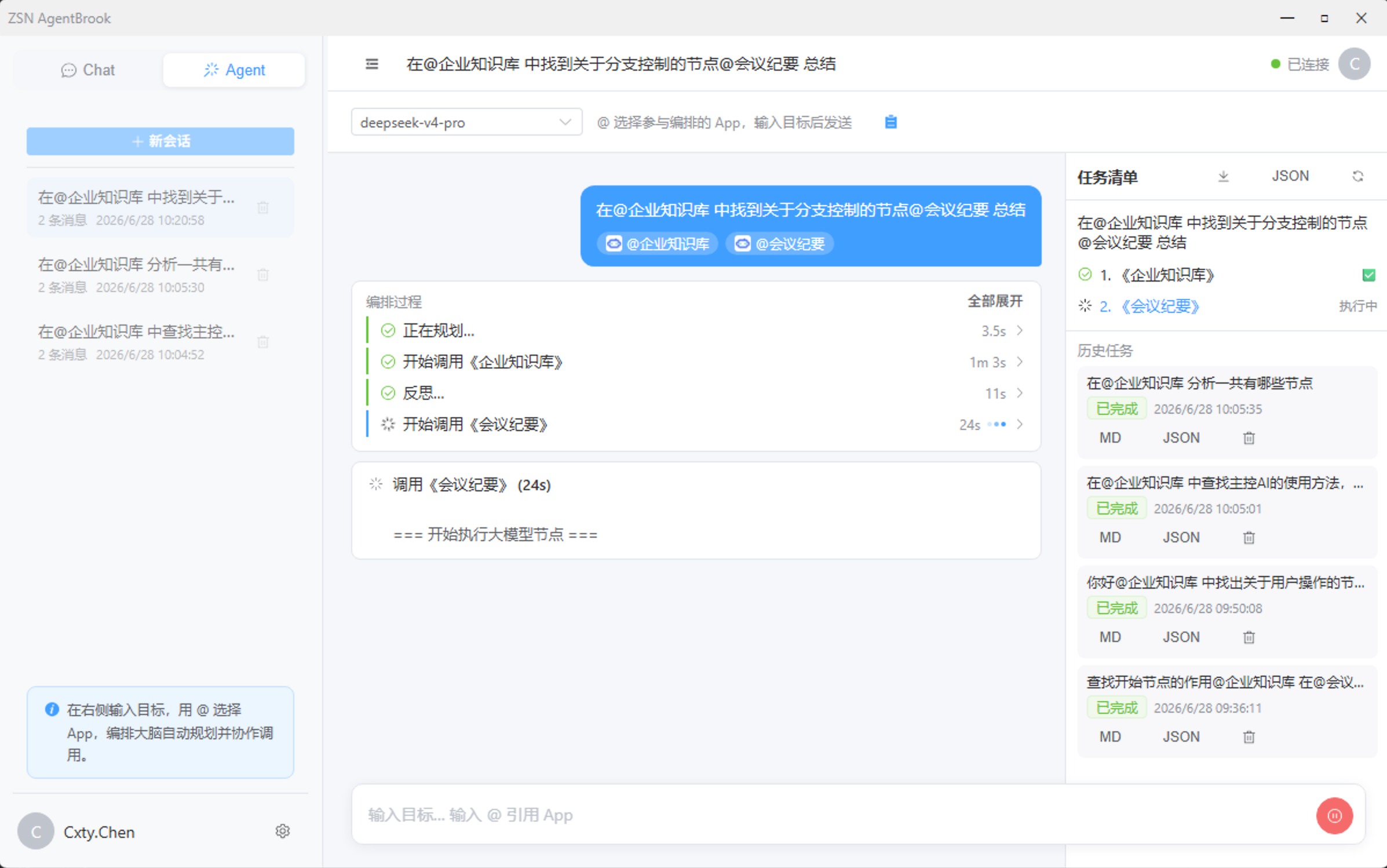Click 全部展开 to expand all steps
The width and height of the screenshot is (1387, 868).
(995, 301)
